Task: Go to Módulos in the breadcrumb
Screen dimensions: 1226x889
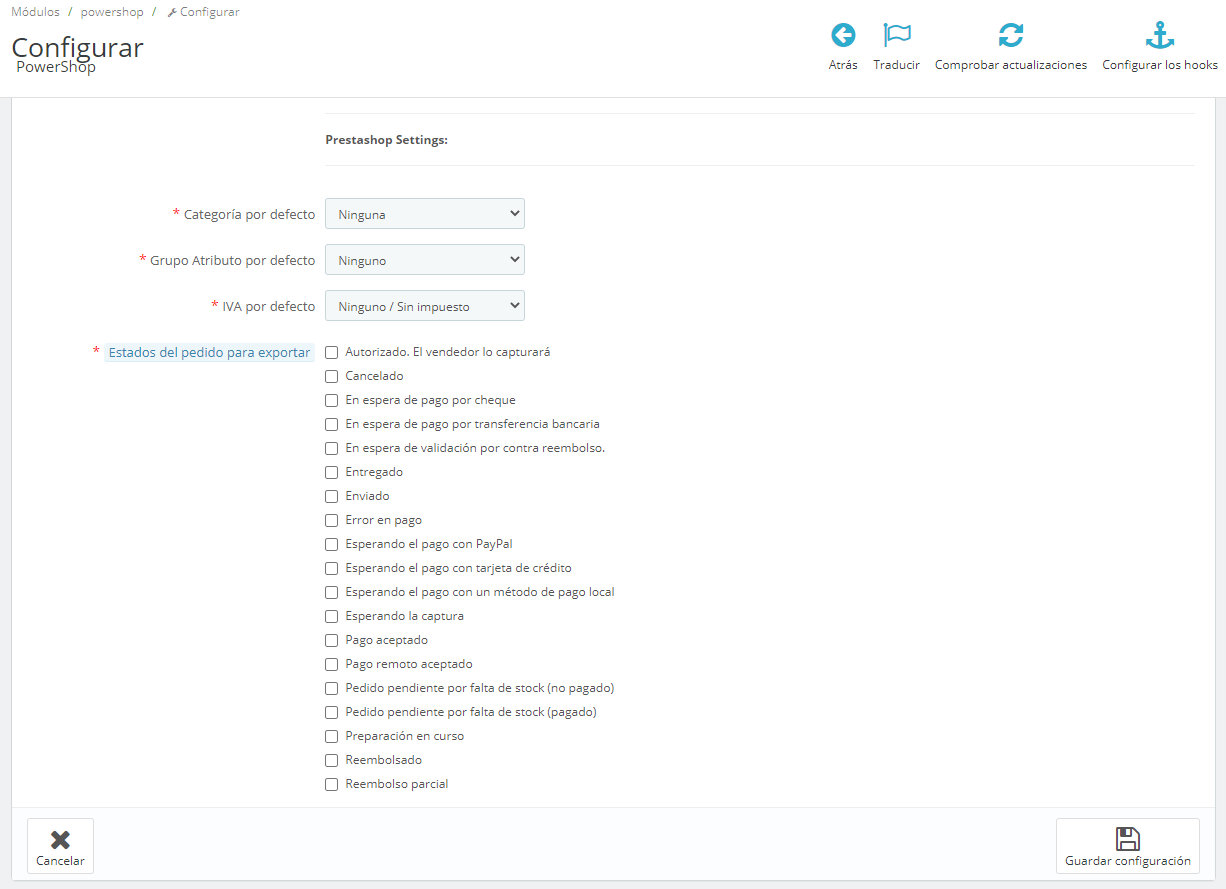Action: coord(35,12)
